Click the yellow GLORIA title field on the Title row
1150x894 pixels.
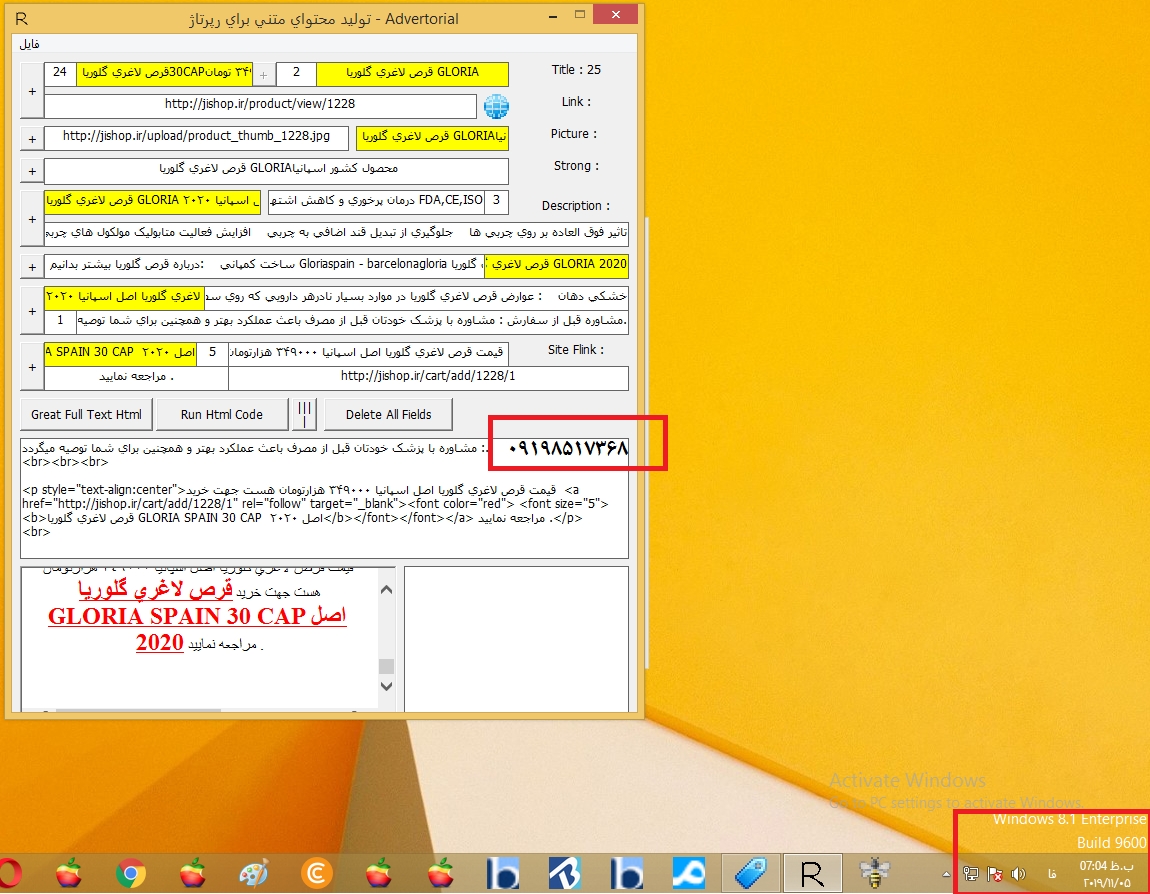point(412,73)
